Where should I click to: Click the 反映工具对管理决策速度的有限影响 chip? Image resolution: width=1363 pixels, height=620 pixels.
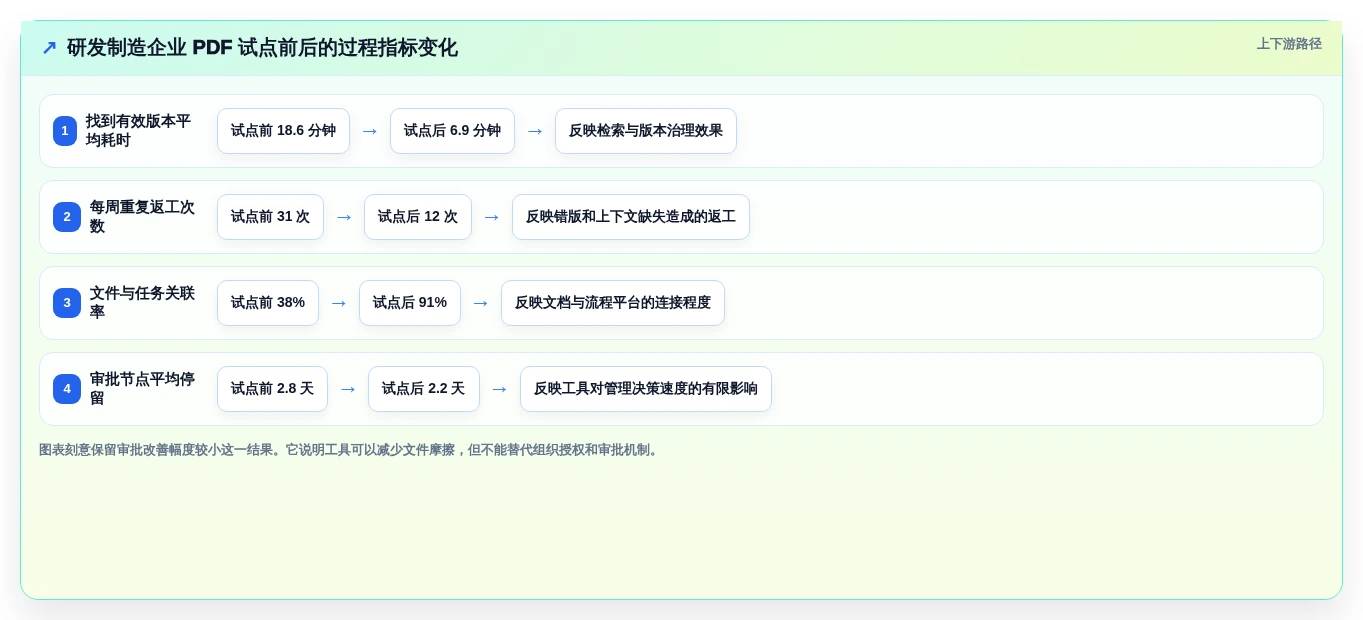646,389
